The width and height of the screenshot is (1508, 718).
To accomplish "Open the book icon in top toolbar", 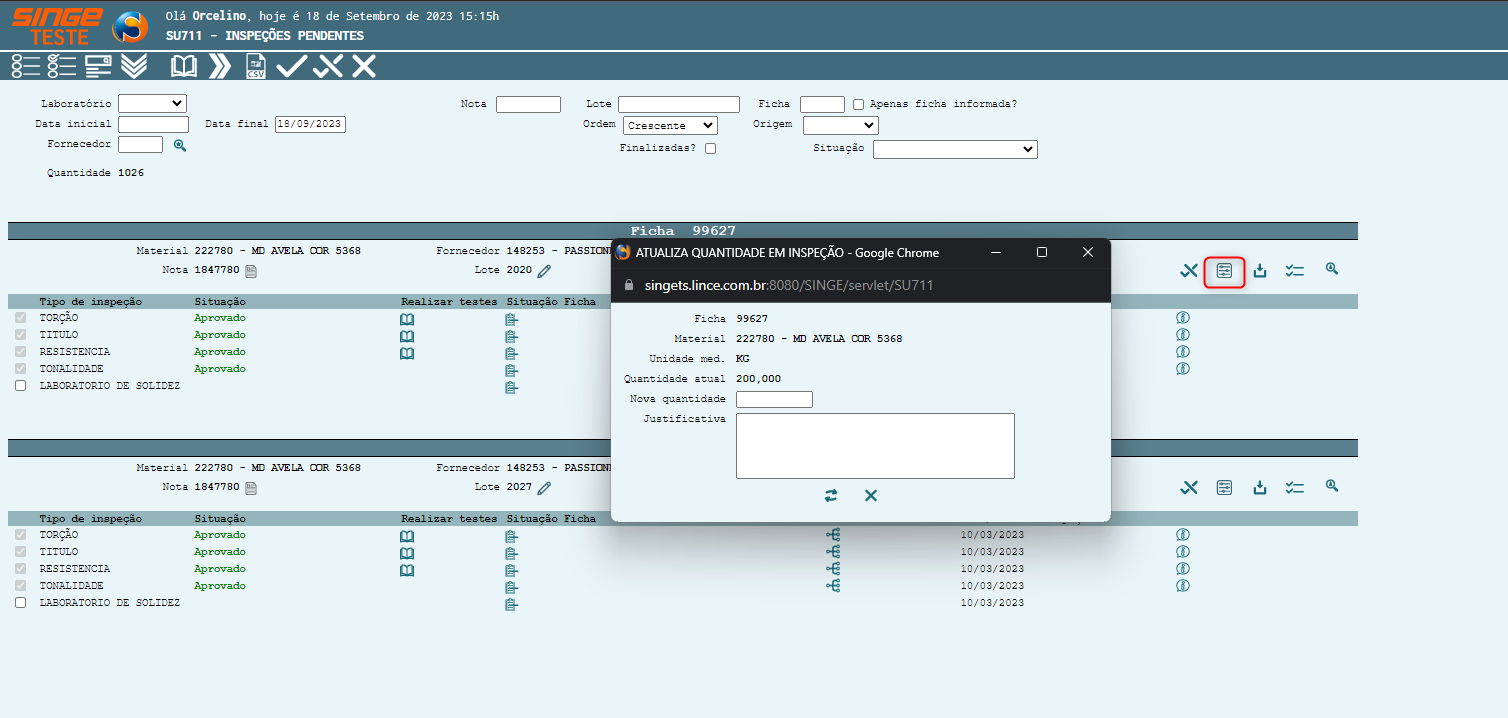I will coord(184,67).
